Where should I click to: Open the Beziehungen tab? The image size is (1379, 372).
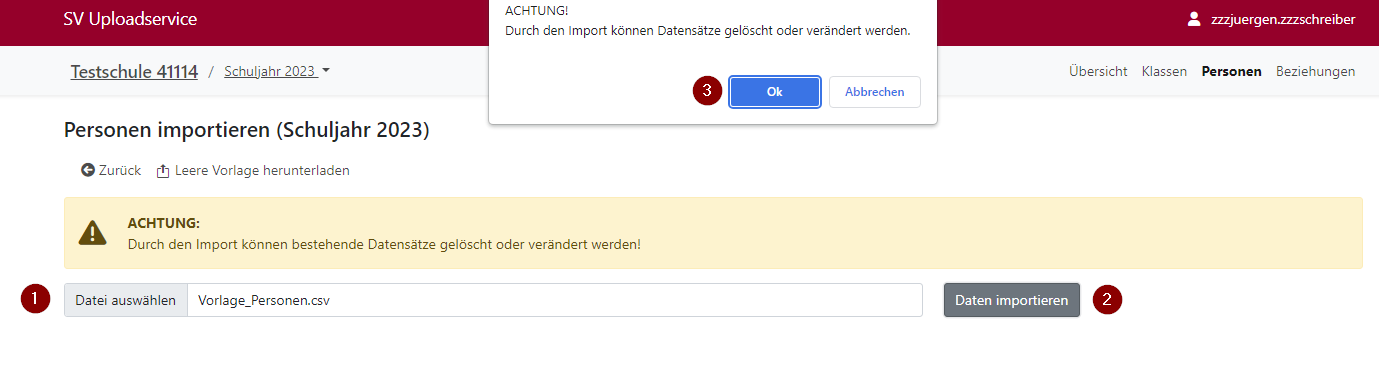[x=1315, y=72]
